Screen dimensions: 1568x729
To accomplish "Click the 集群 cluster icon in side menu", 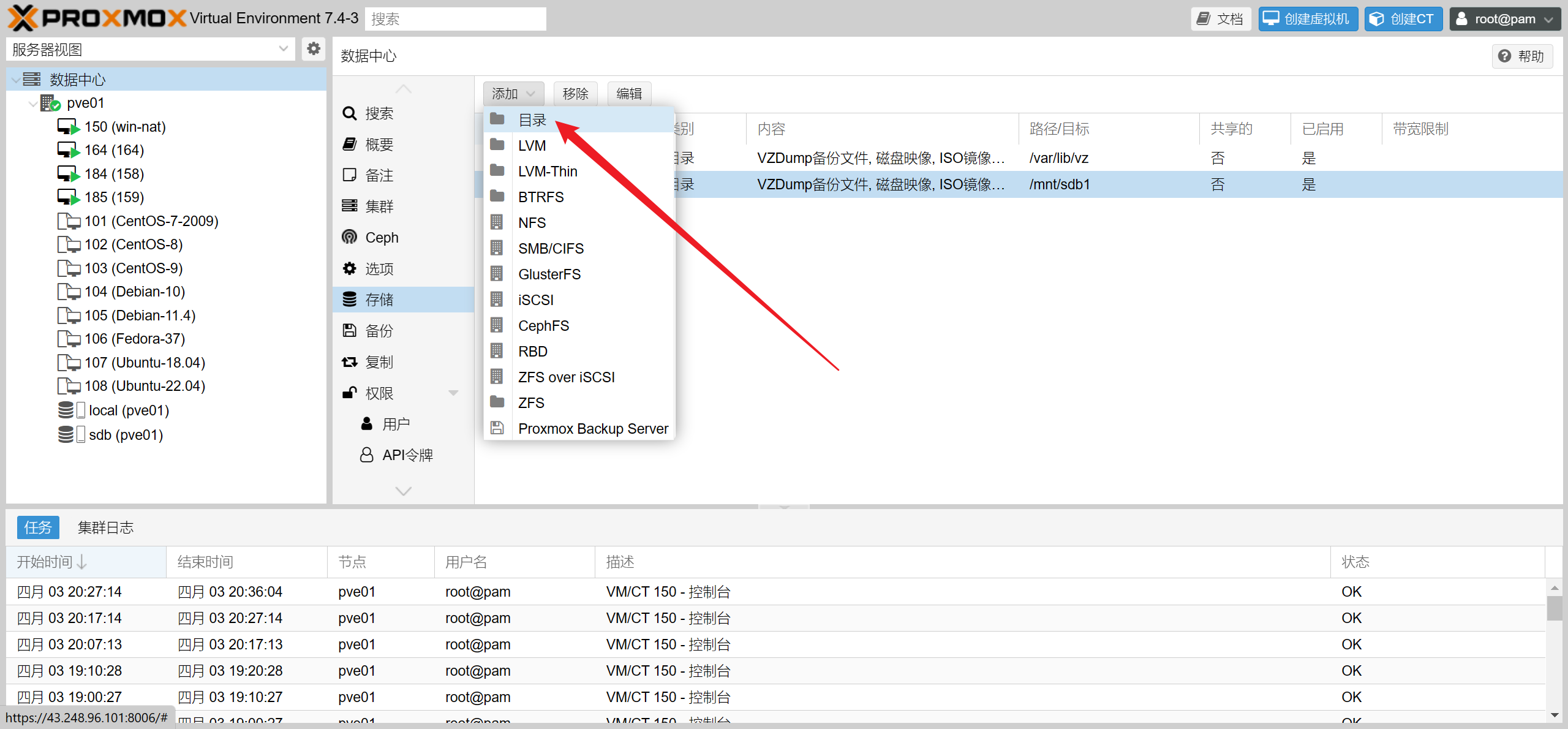I will (349, 206).
